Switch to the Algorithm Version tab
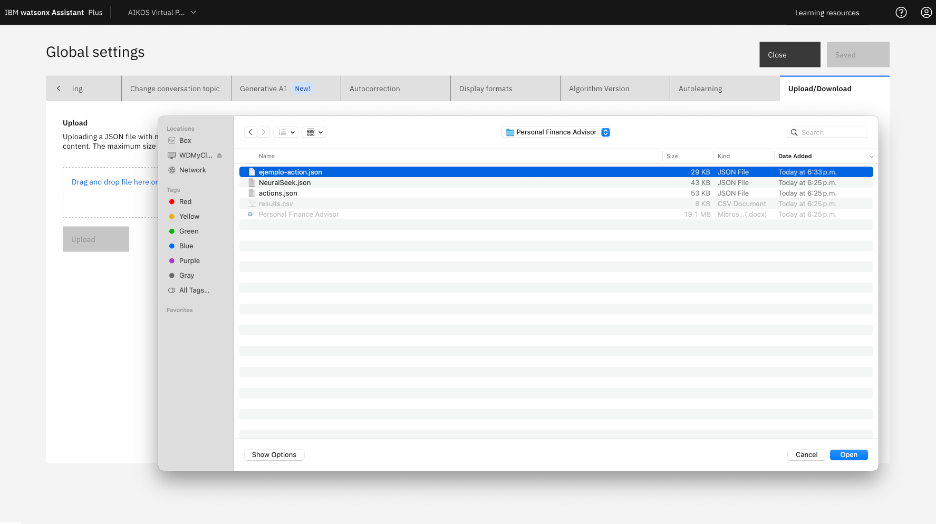Viewport: 936px width, 524px height. (x=599, y=88)
